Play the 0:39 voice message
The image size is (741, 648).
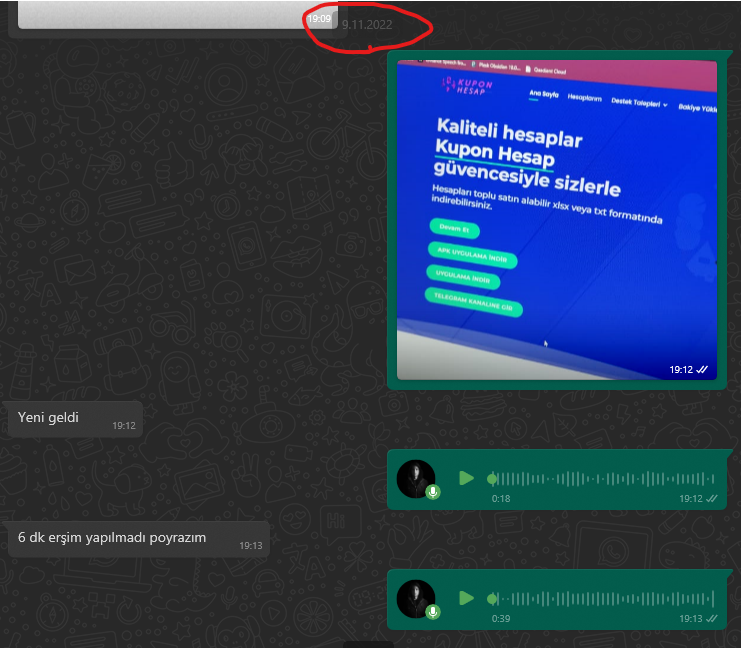(466, 598)
